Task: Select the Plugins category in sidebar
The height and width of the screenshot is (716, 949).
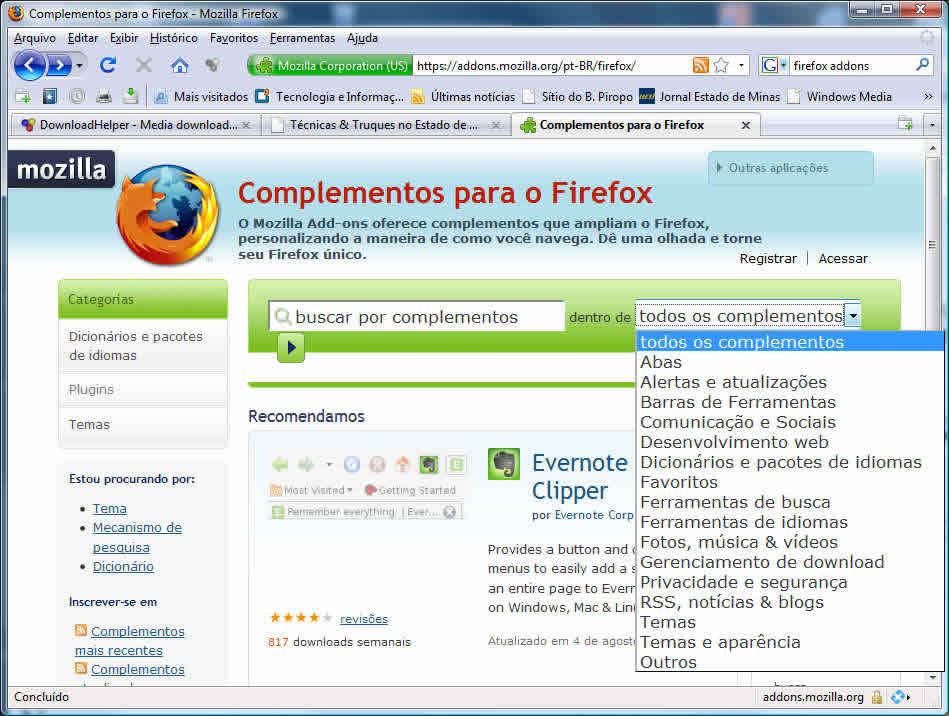Action: click(91, 389)
